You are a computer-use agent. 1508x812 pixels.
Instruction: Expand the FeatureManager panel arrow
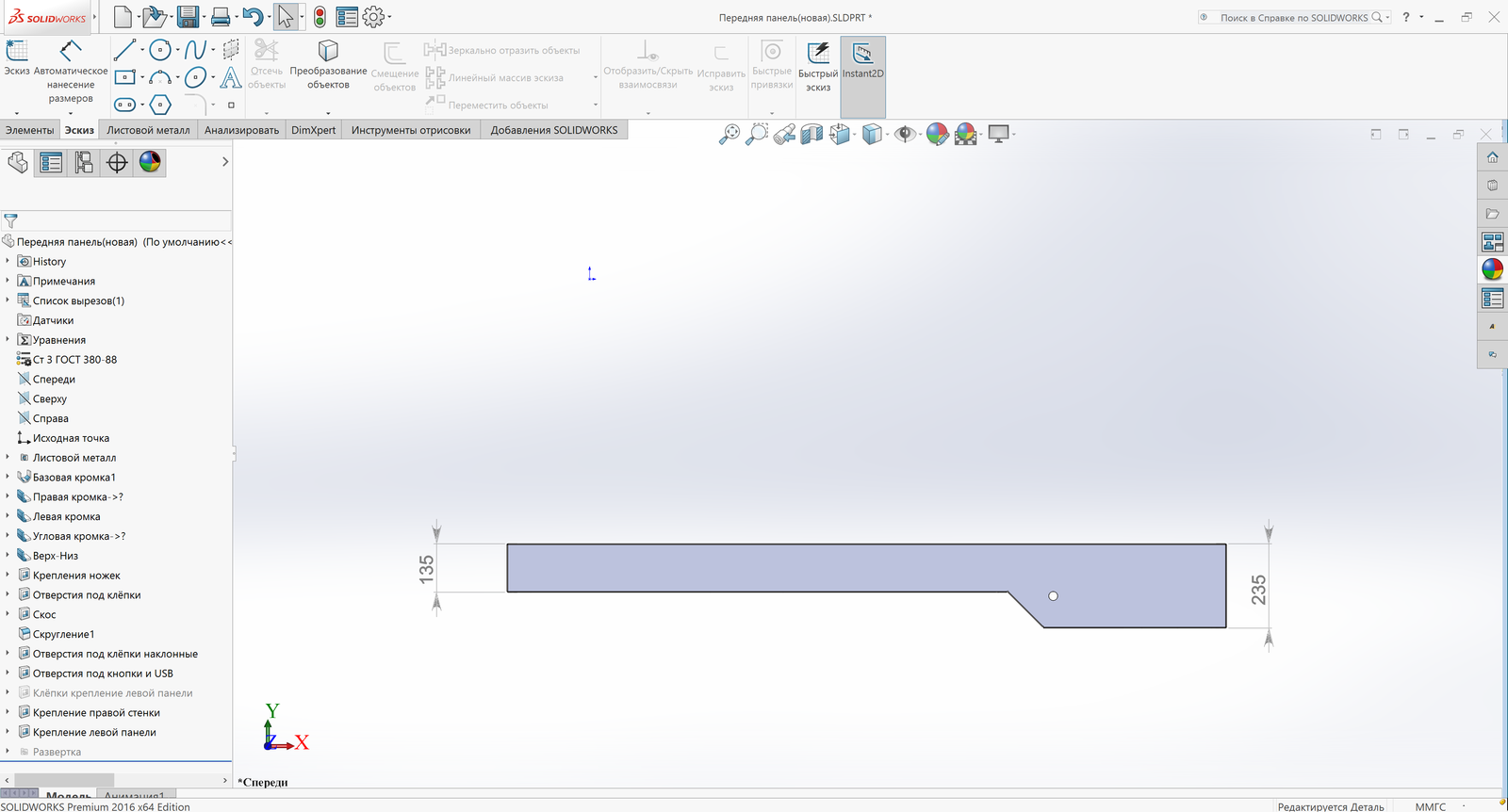click(225, 162)
